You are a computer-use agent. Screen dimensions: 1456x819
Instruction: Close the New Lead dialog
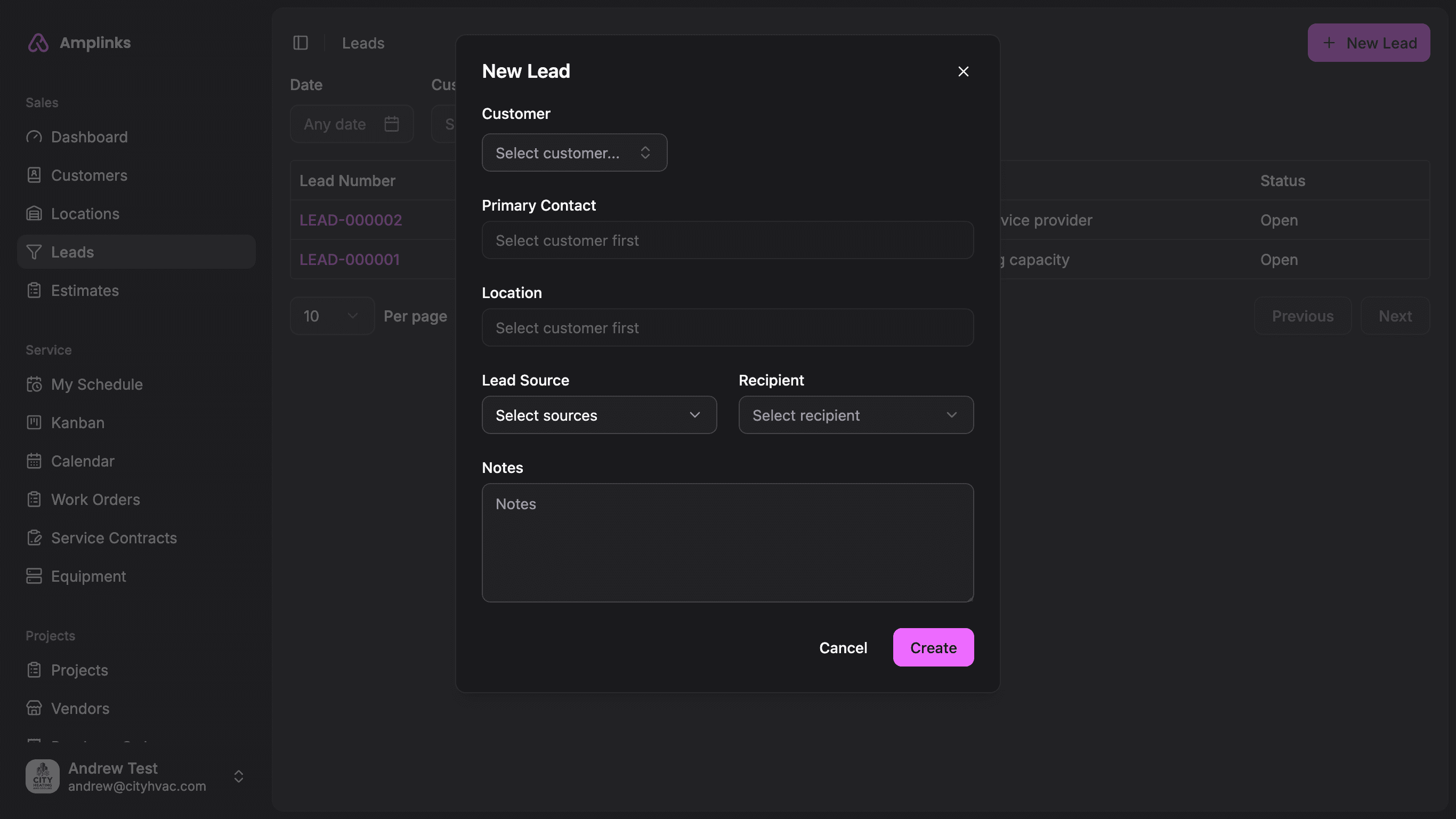[x=963, y=71]
